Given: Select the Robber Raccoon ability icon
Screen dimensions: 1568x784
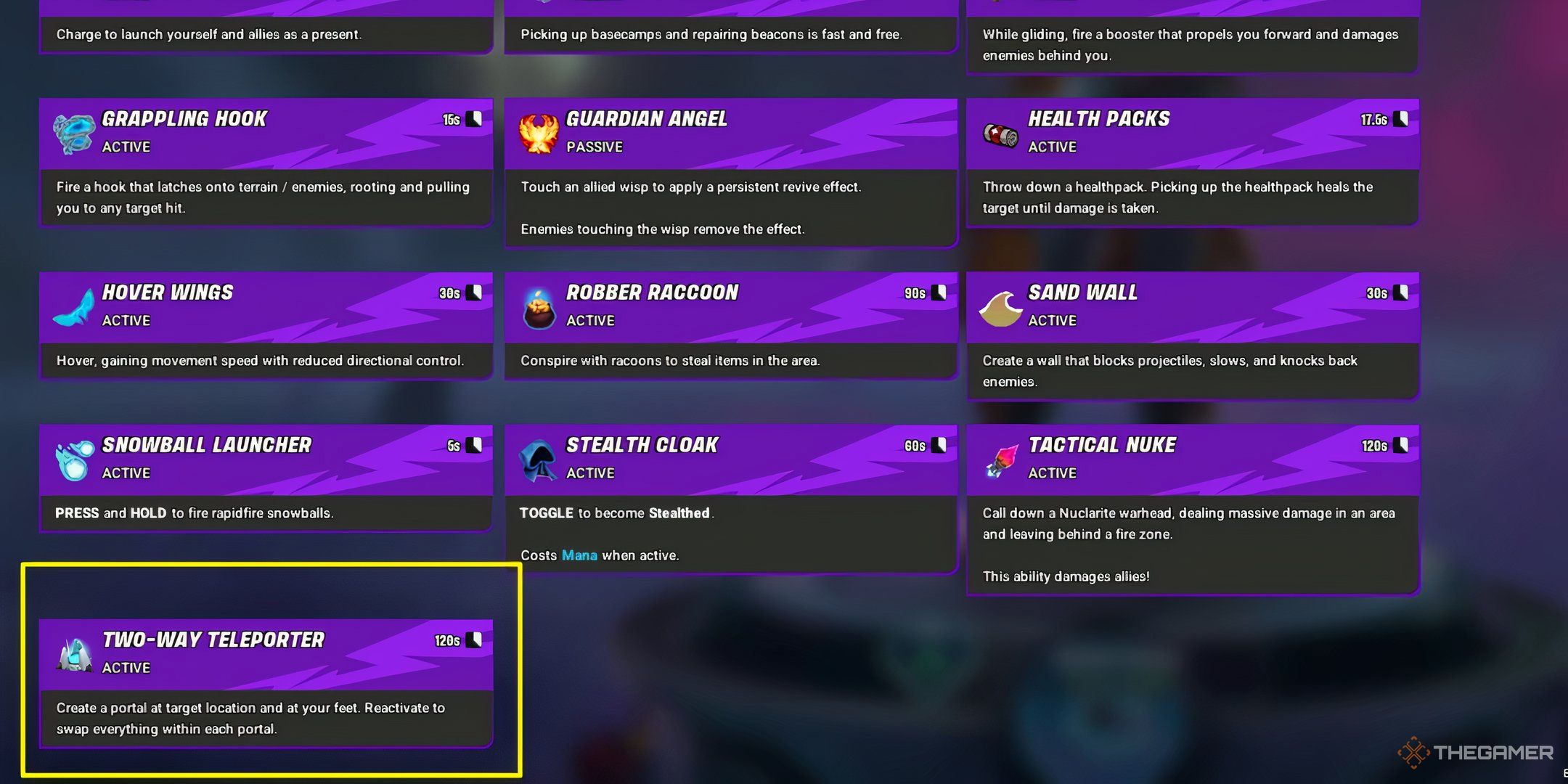Looking at the screenshot, I should (538, 307).
